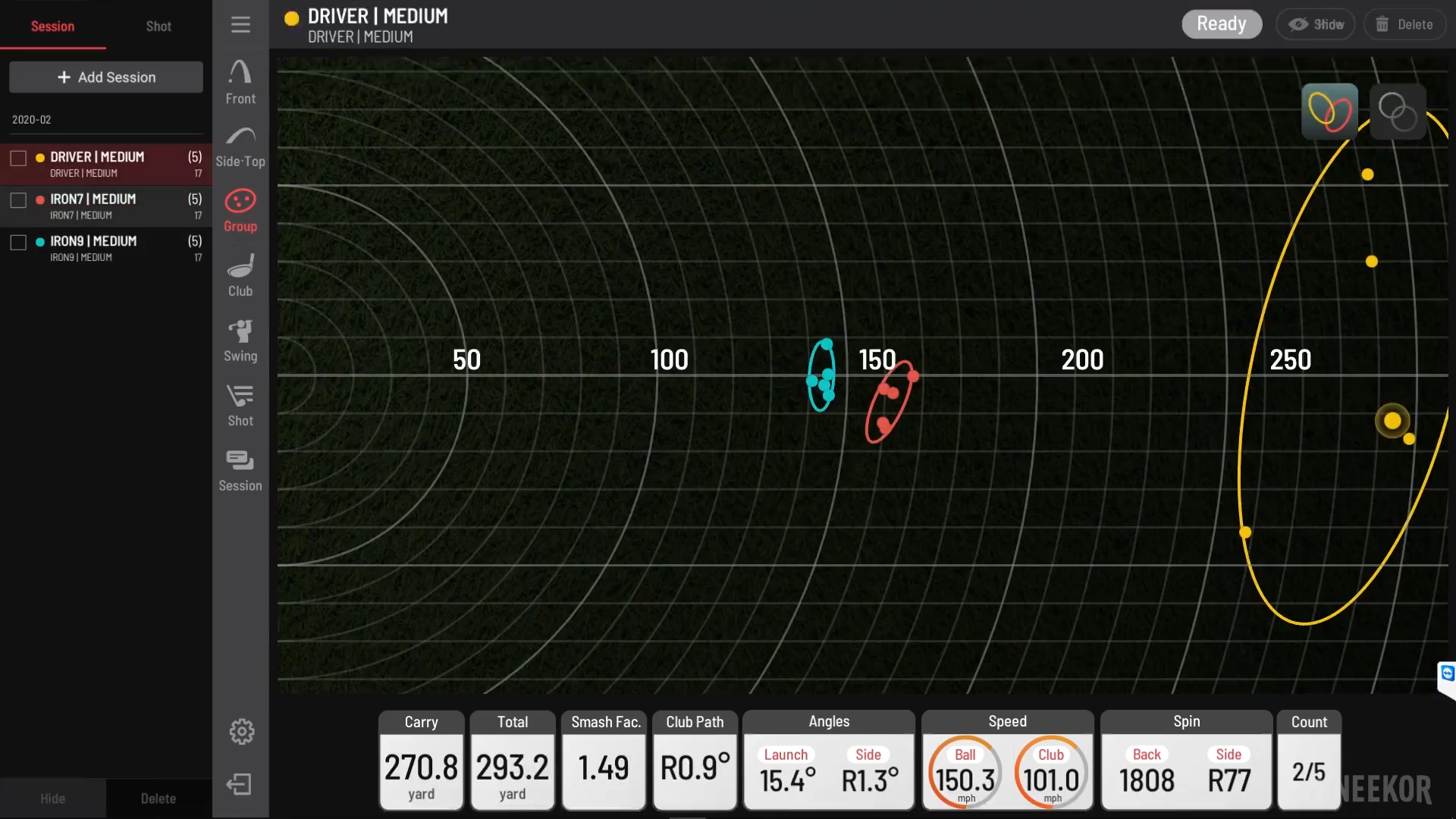Click the blue remote-support side icon
1456x819 pixels.
click(1447, 673)
